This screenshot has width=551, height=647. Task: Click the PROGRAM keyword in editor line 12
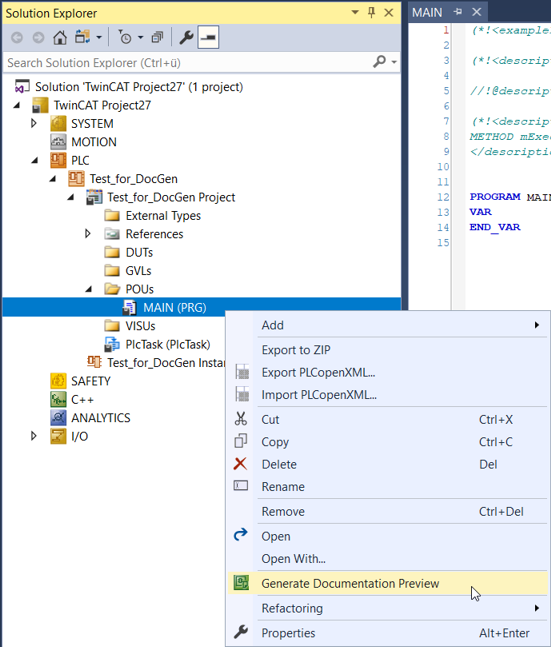495,196
